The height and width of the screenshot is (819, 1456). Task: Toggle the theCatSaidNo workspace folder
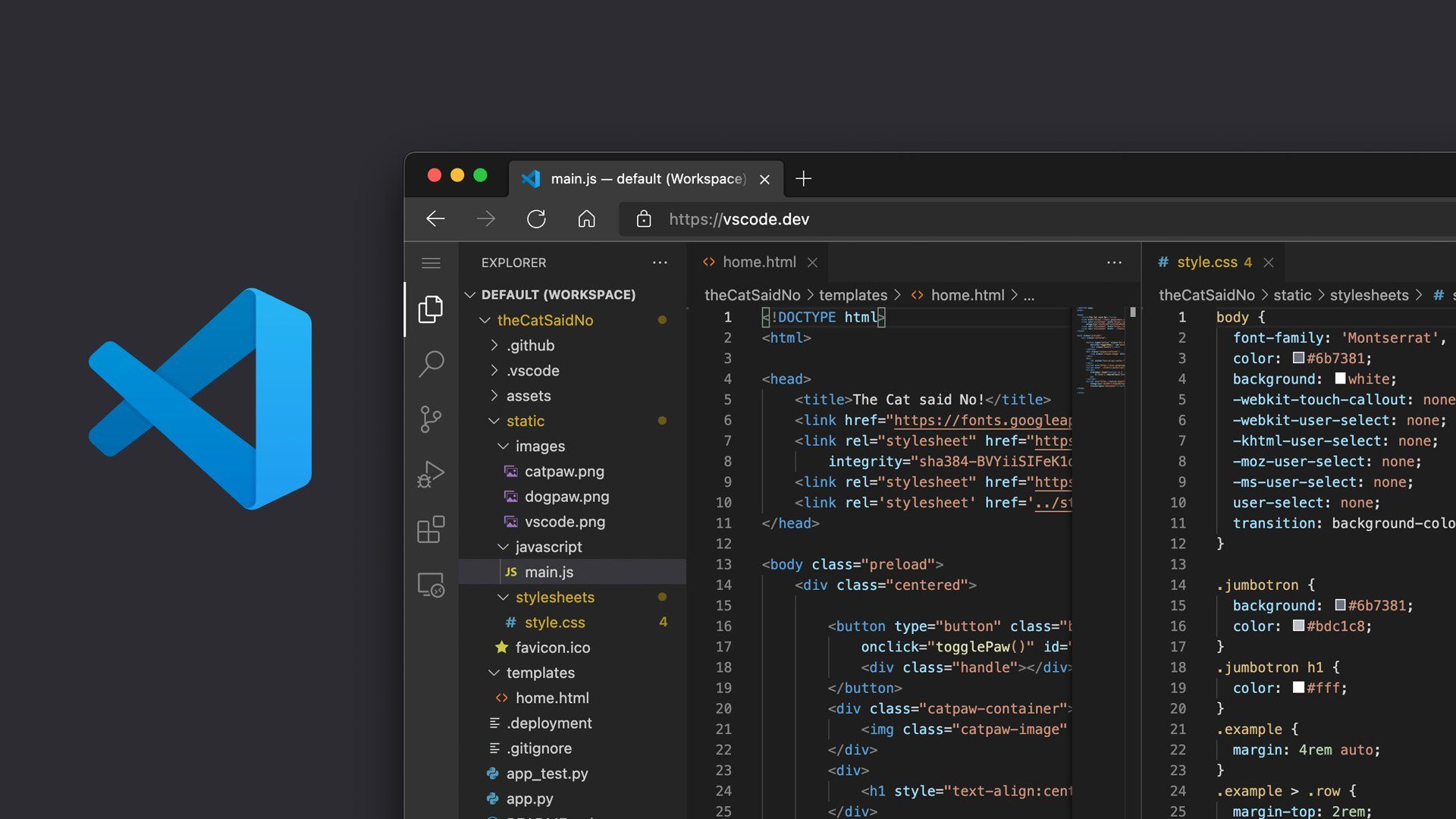pyautogui.click(x=484, y=320)
